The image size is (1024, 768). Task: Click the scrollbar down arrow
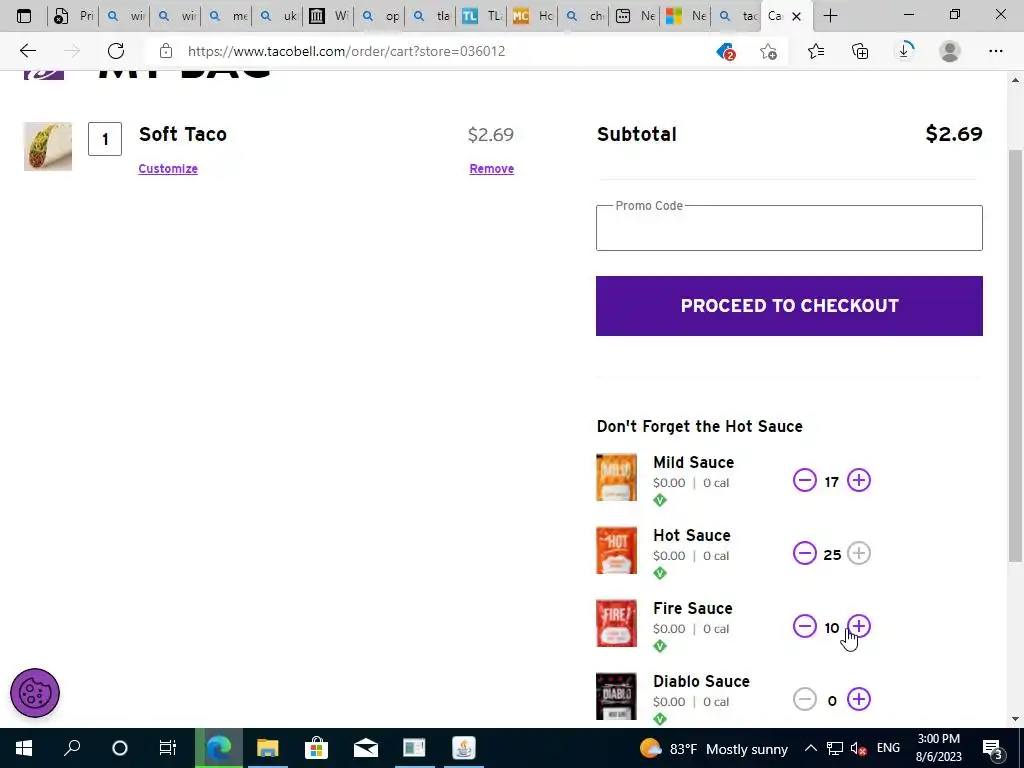(1015, 719)
